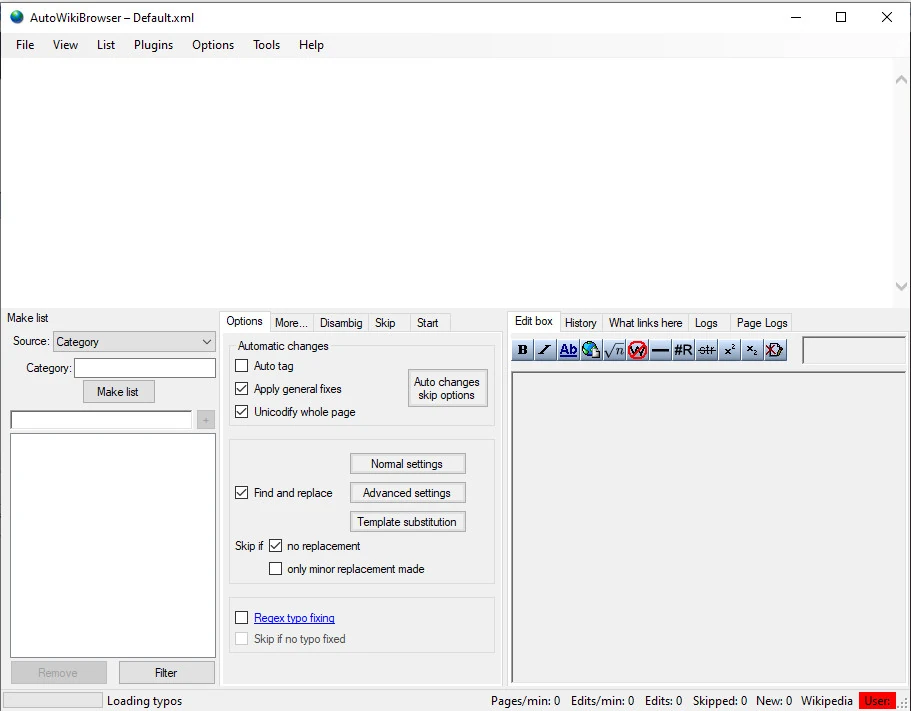Screen dimensions: 911x711
Task: Open the Tools menu
Action: [266, 45]
